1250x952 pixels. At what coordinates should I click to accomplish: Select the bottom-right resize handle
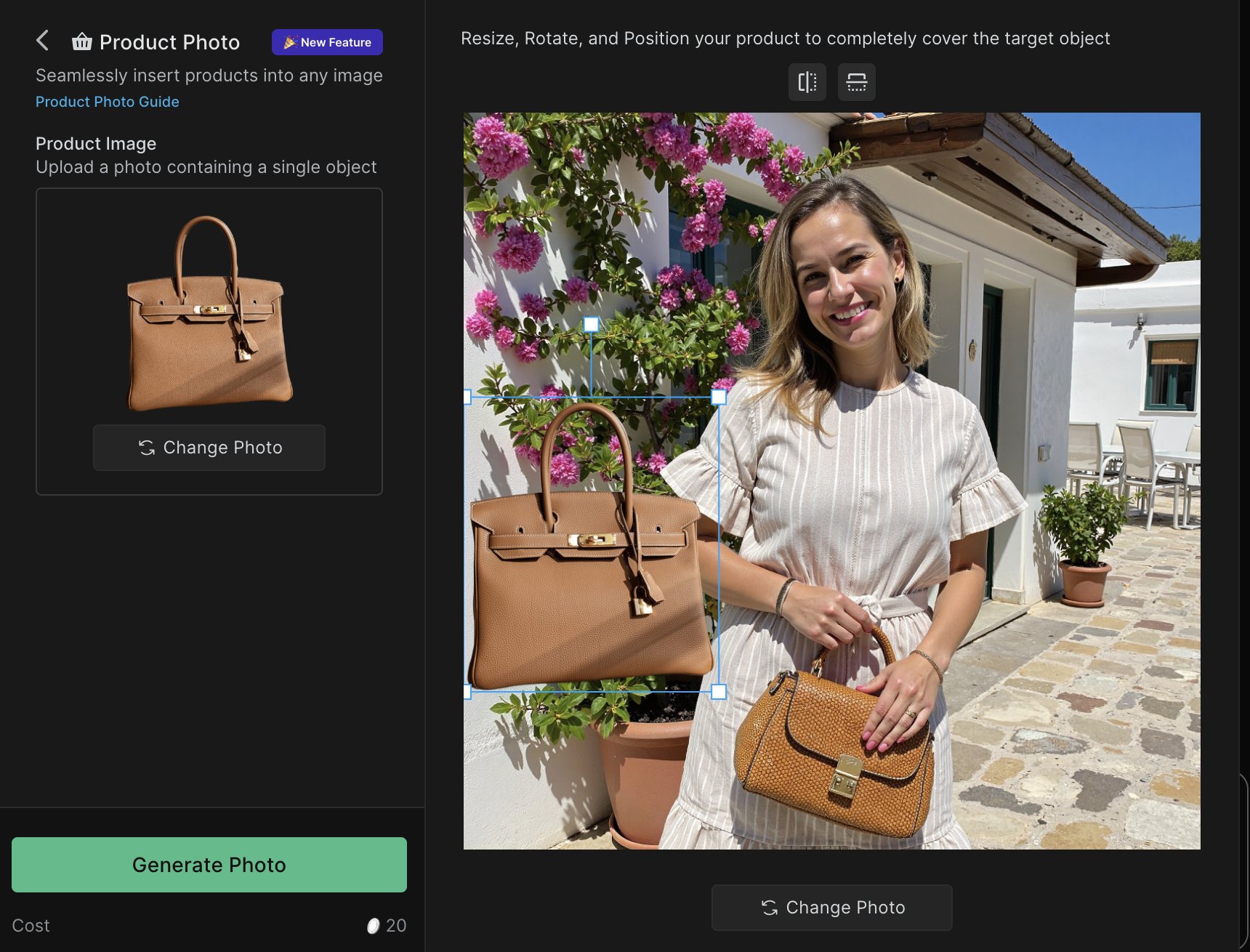click(x=719, y=692)
